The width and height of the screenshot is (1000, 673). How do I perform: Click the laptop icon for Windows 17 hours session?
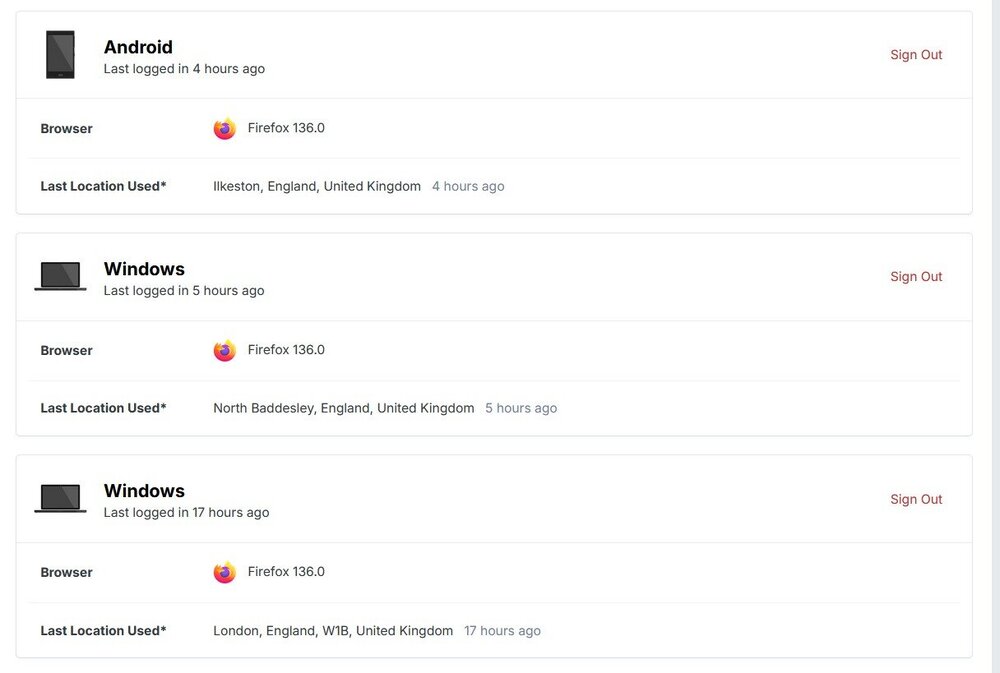click(x=60, y=498)
